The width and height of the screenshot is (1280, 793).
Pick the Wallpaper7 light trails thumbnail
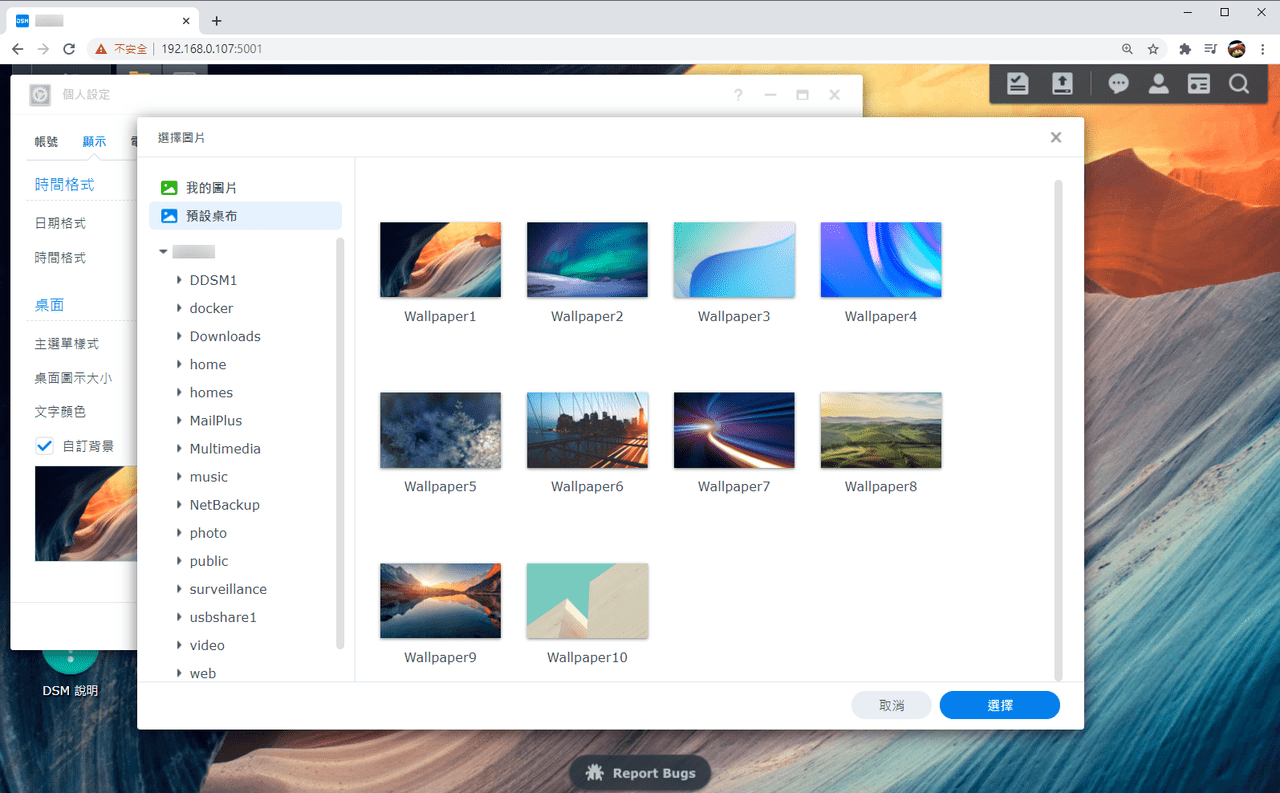734,430
